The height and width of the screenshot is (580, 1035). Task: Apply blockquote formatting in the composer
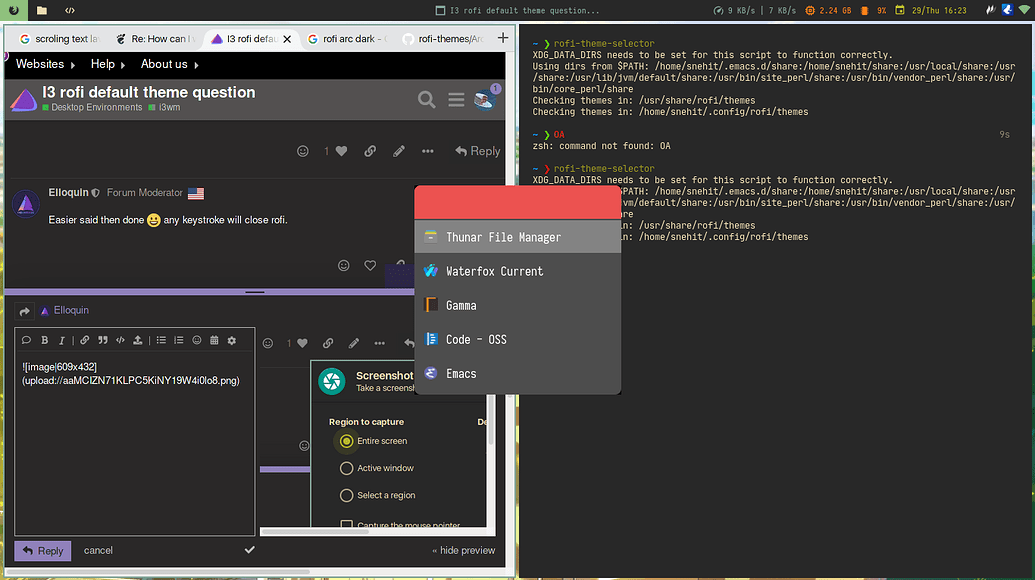(103, 341)
